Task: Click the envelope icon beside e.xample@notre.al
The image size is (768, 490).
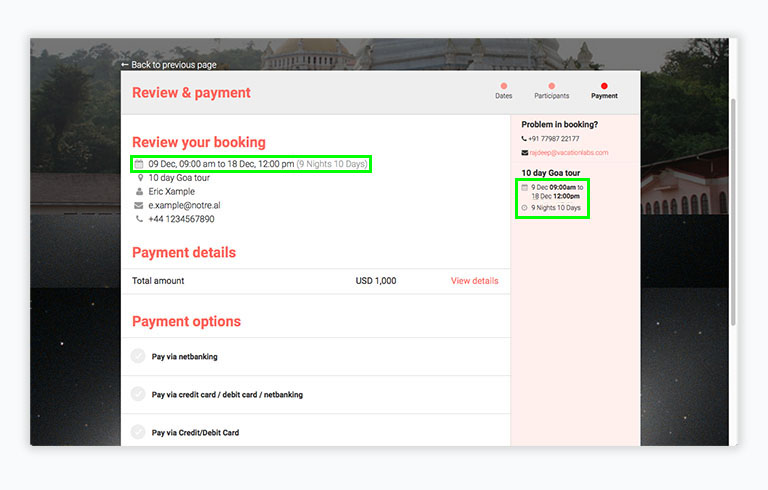Action: (x=140, y=206)
